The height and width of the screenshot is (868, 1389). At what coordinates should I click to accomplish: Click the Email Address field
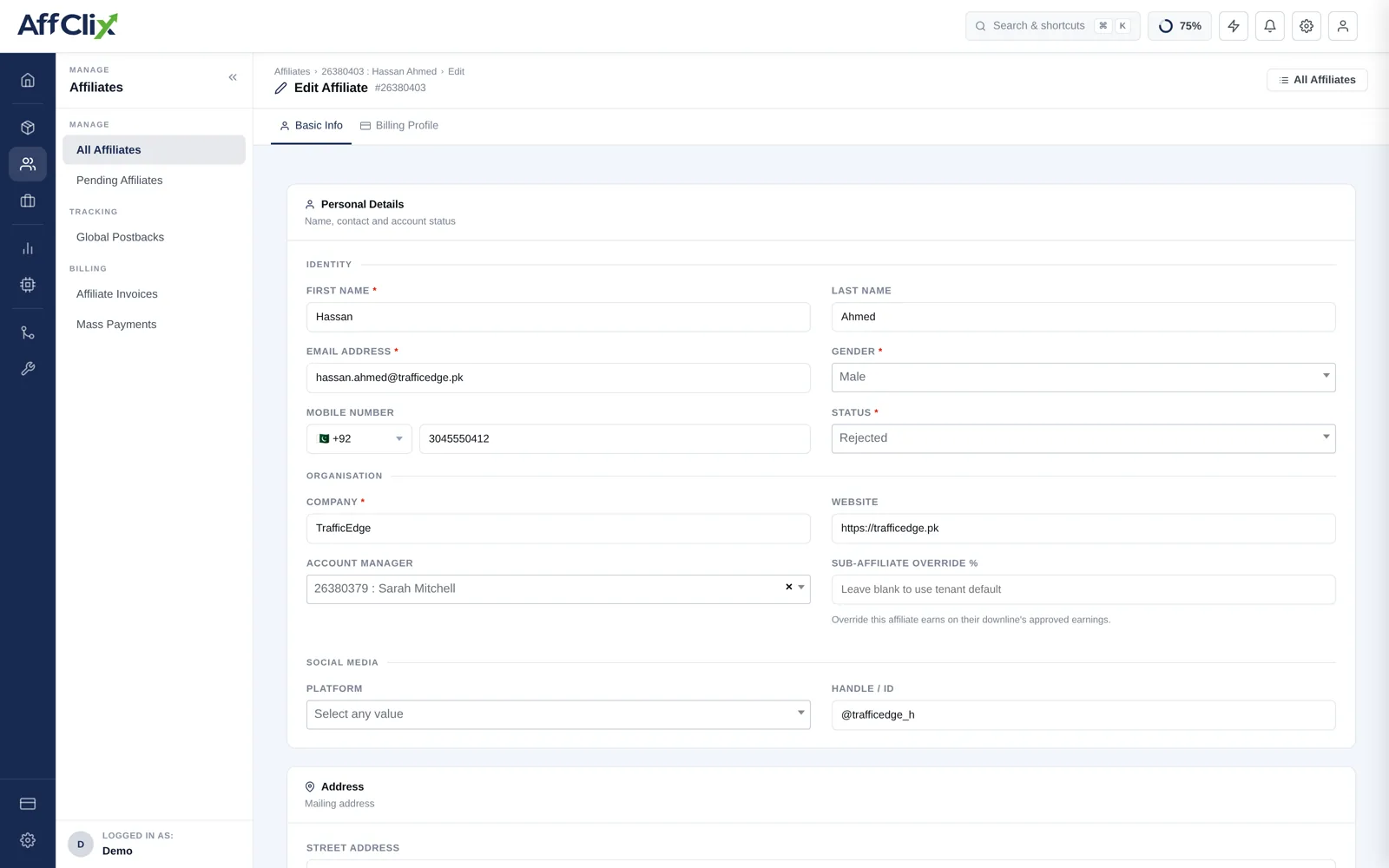(558, 378)
